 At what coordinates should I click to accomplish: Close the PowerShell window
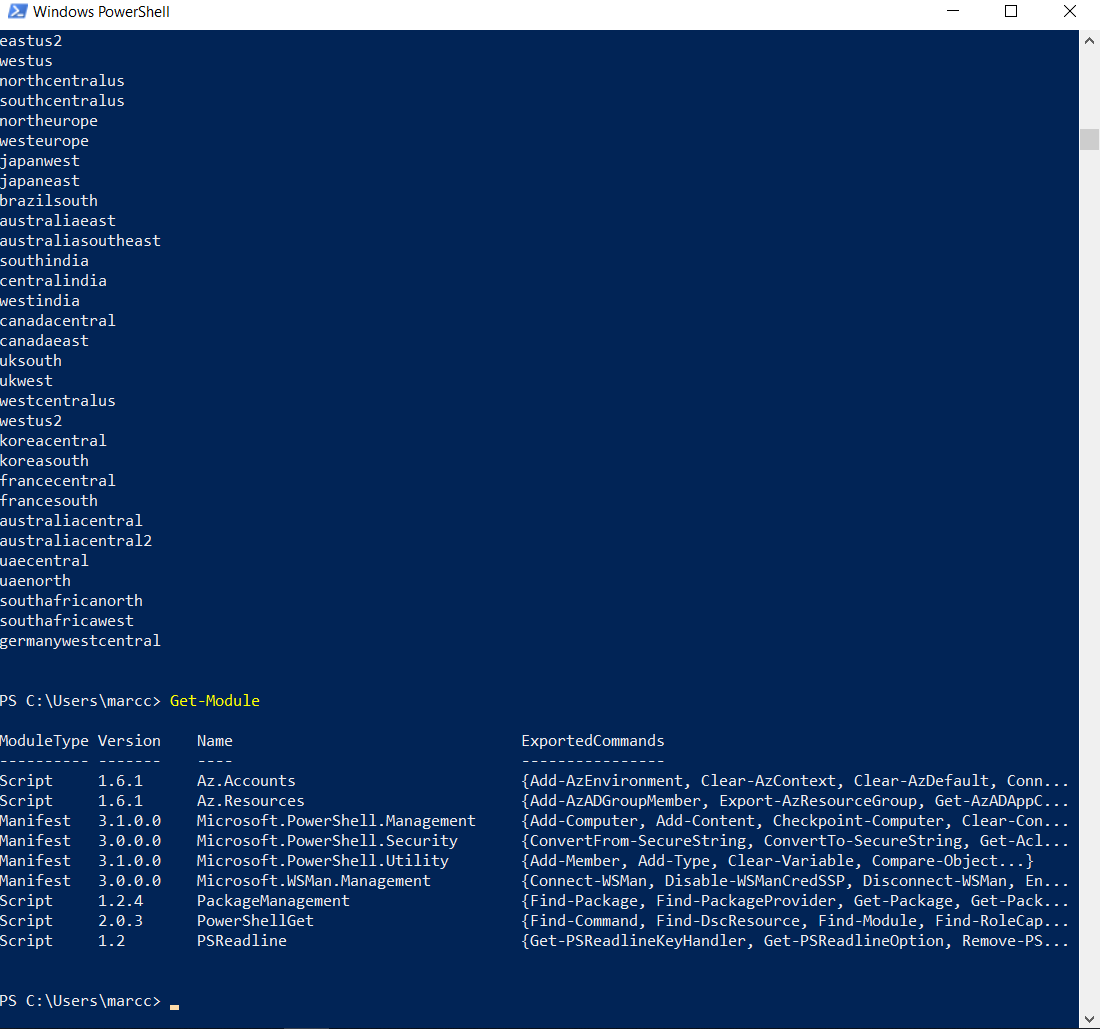[x=1069, y=11]
